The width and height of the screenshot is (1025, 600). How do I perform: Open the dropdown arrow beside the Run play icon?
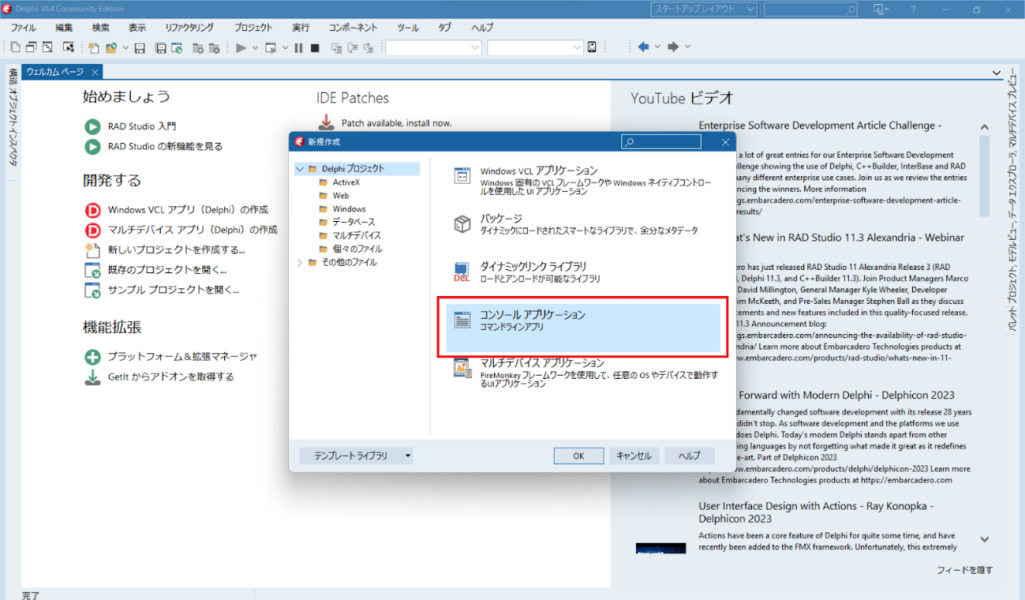255,48
